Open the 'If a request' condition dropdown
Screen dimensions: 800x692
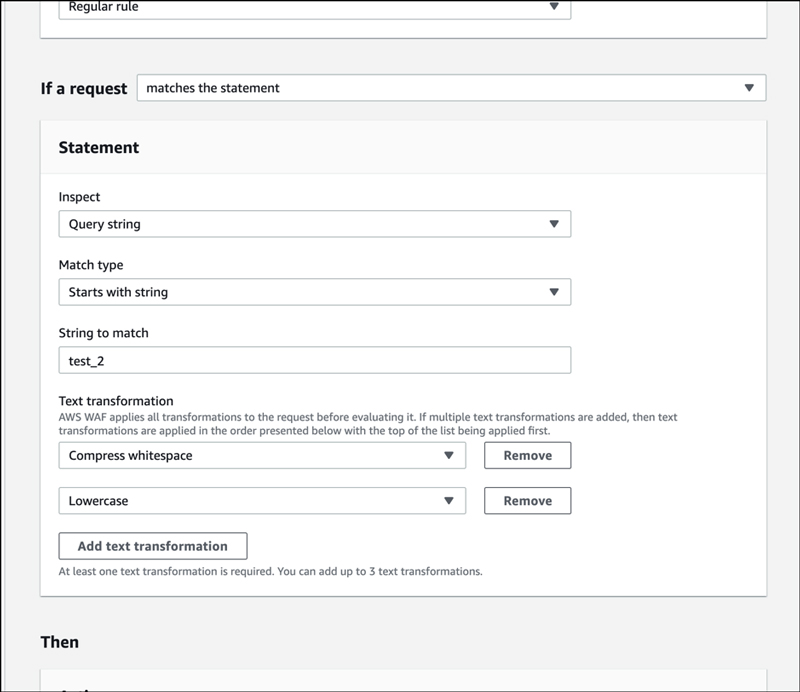450,88
